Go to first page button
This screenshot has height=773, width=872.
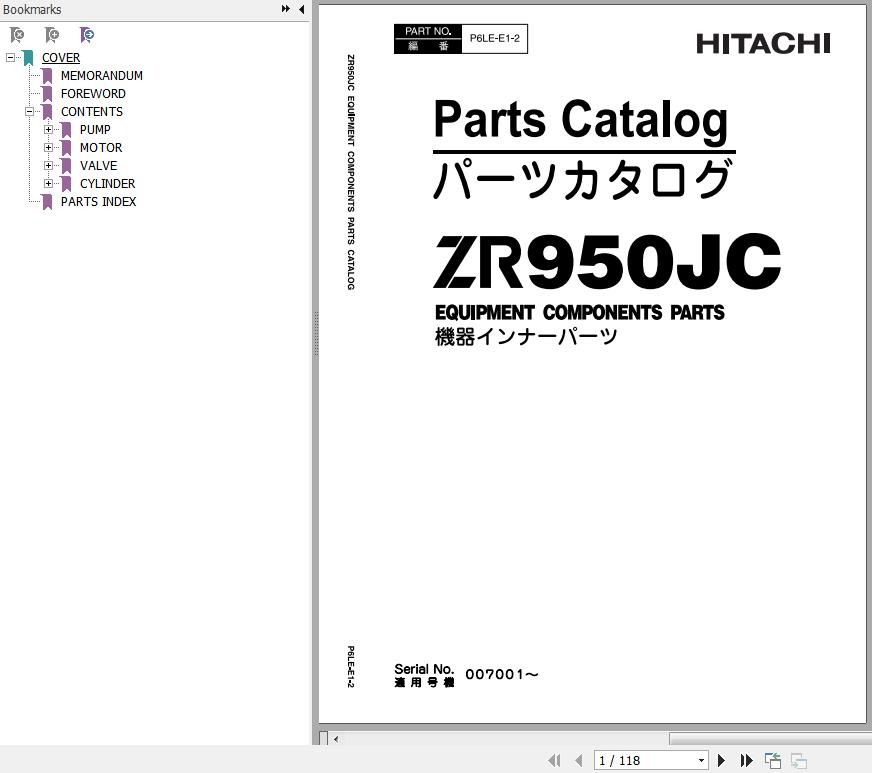click(554, 760)
